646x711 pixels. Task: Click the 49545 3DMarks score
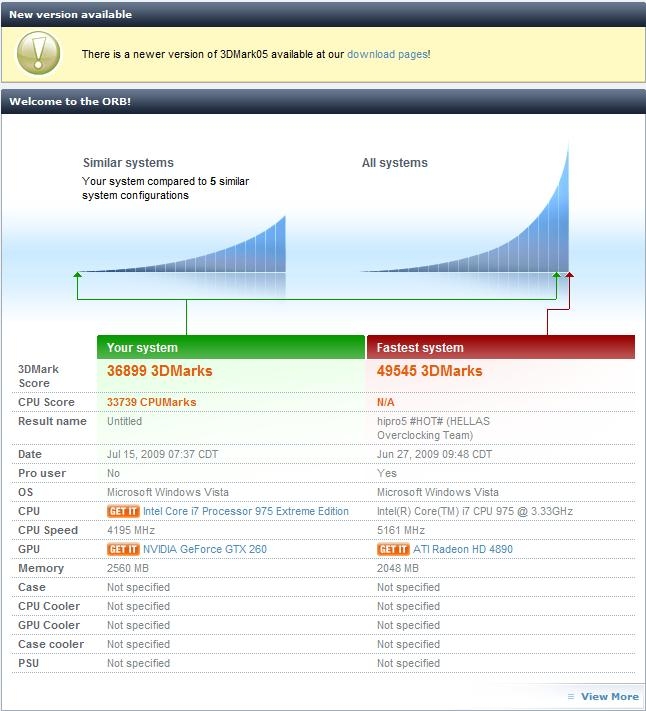pyautogui.click(x=429, y=371)
